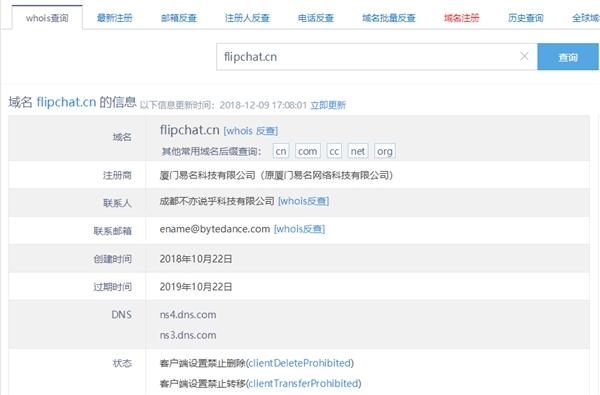Click the 立即更新 link
Screen dimensions: 600x395
[328, 105]
